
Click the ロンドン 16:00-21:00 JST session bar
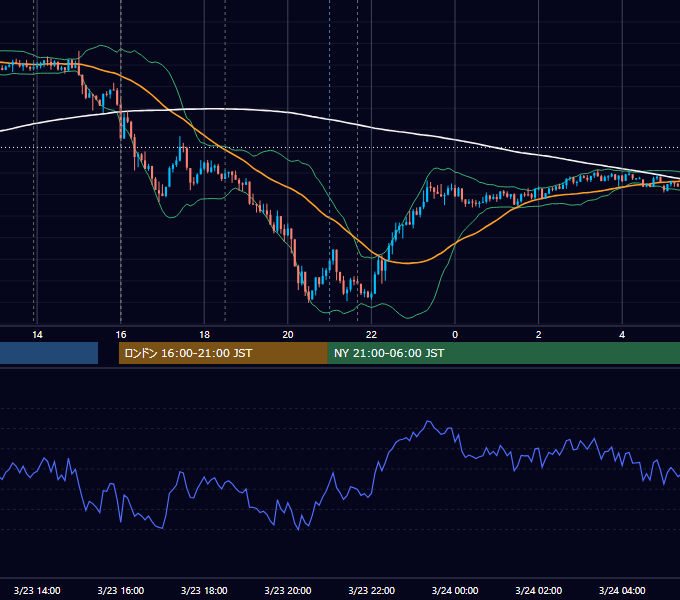(223, 353)
